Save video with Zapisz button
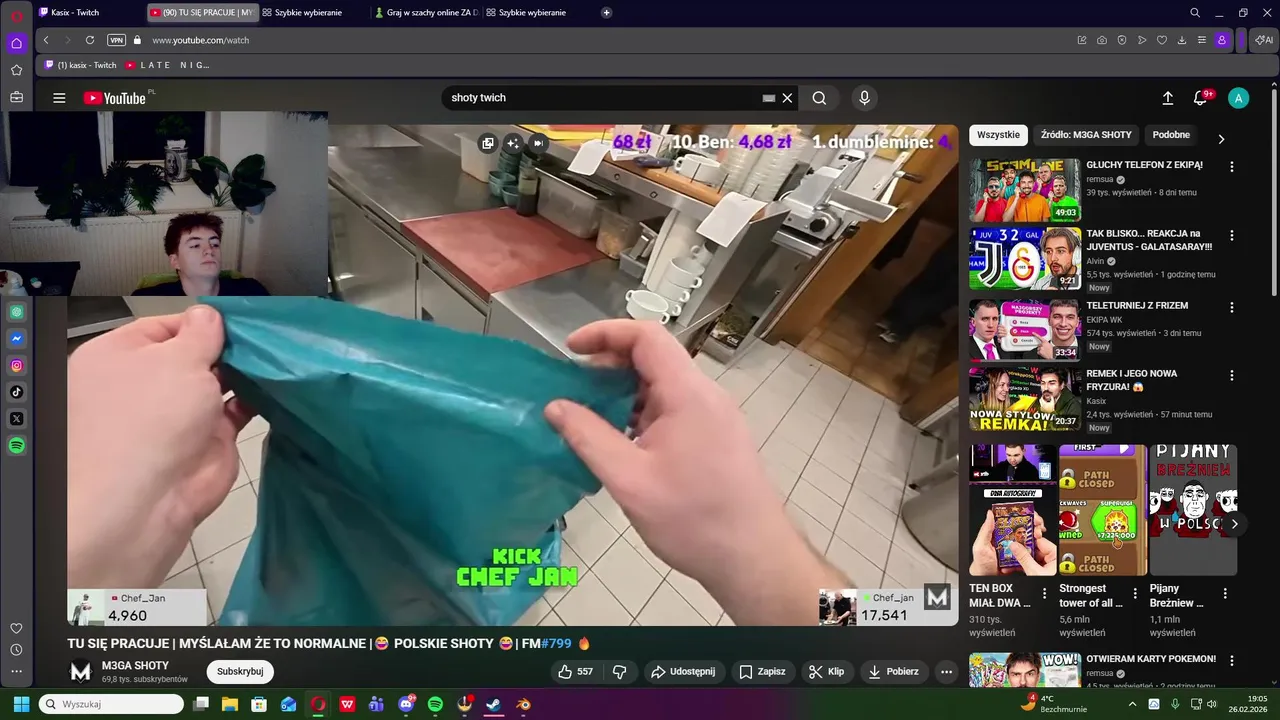Image resolution: width=1280 pixels, height=720 pixels. click(762, 672)
